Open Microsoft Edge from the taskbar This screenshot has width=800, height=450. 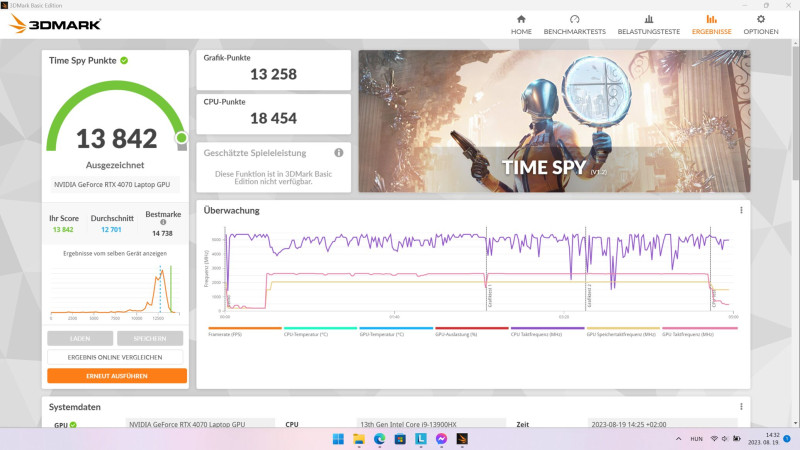click(x=379, y=439)
